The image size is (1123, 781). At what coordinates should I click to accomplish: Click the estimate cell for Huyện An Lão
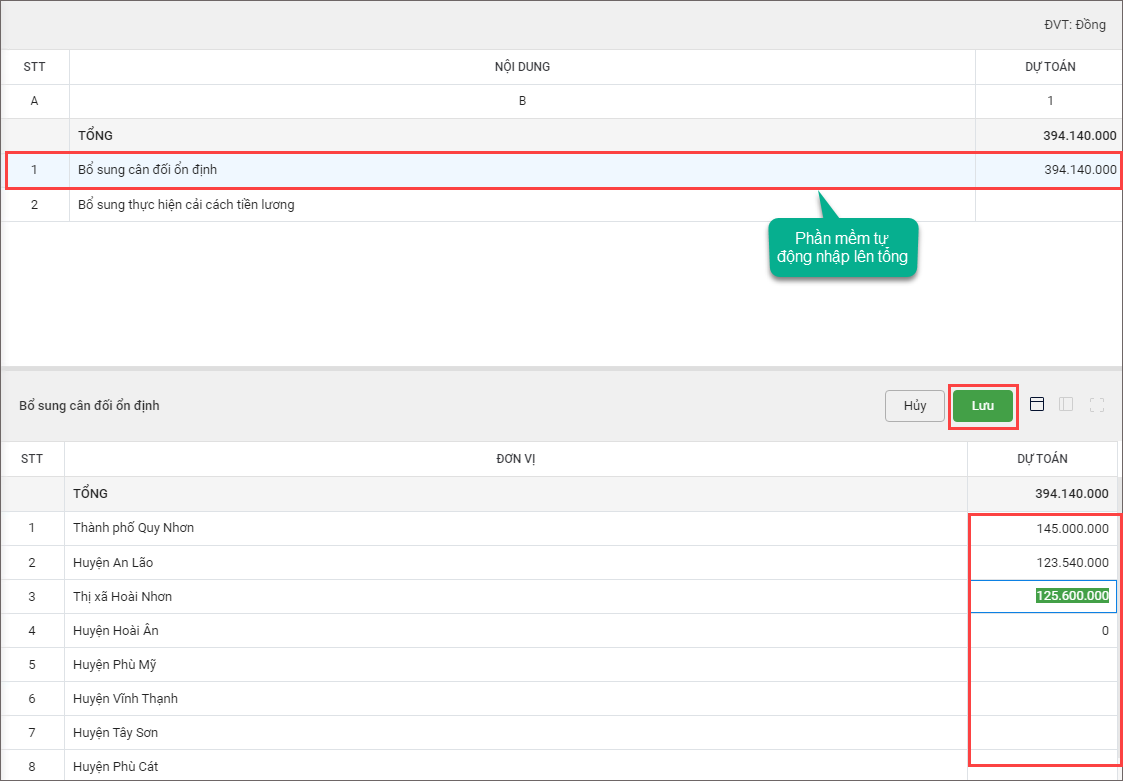click(x=1042, y=562)
